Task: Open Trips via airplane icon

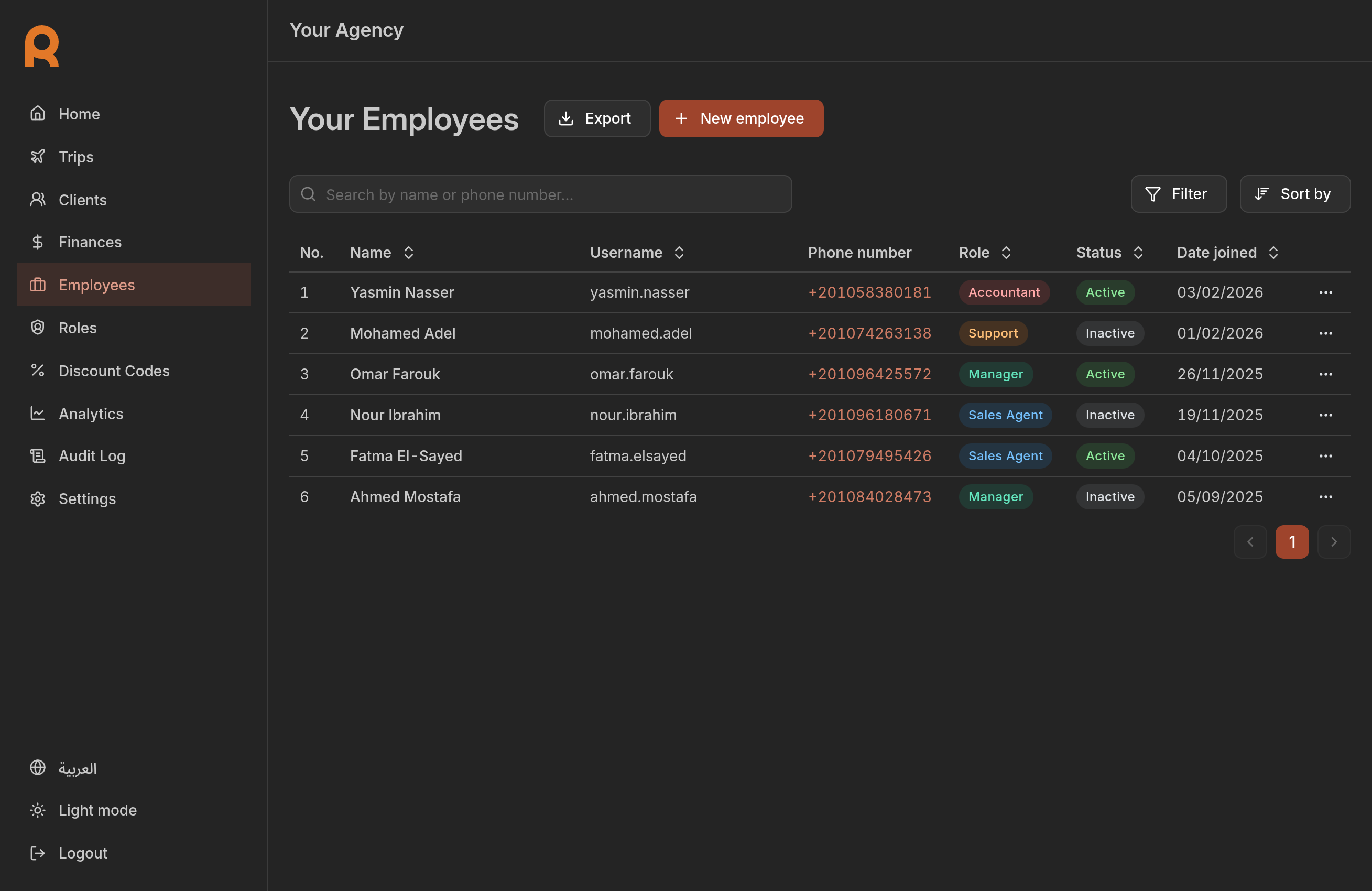Action: [38, 156]
